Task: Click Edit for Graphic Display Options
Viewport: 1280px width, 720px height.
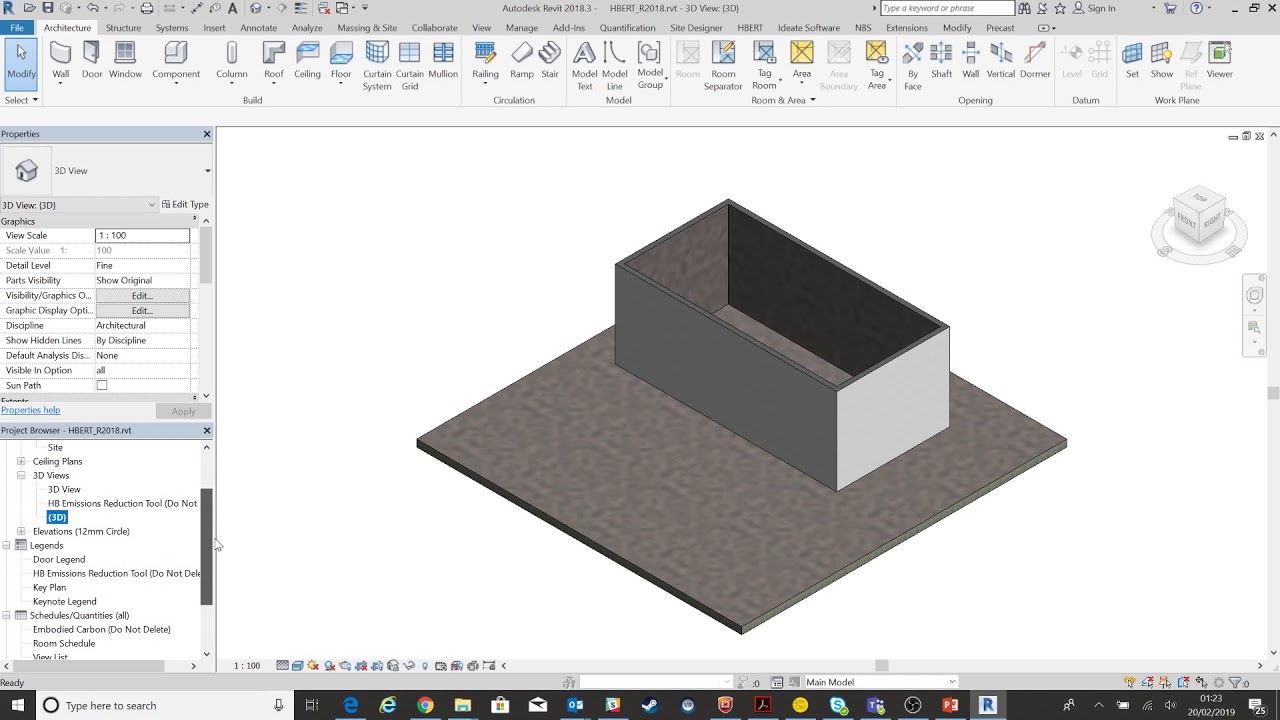Action: point(142,311)
